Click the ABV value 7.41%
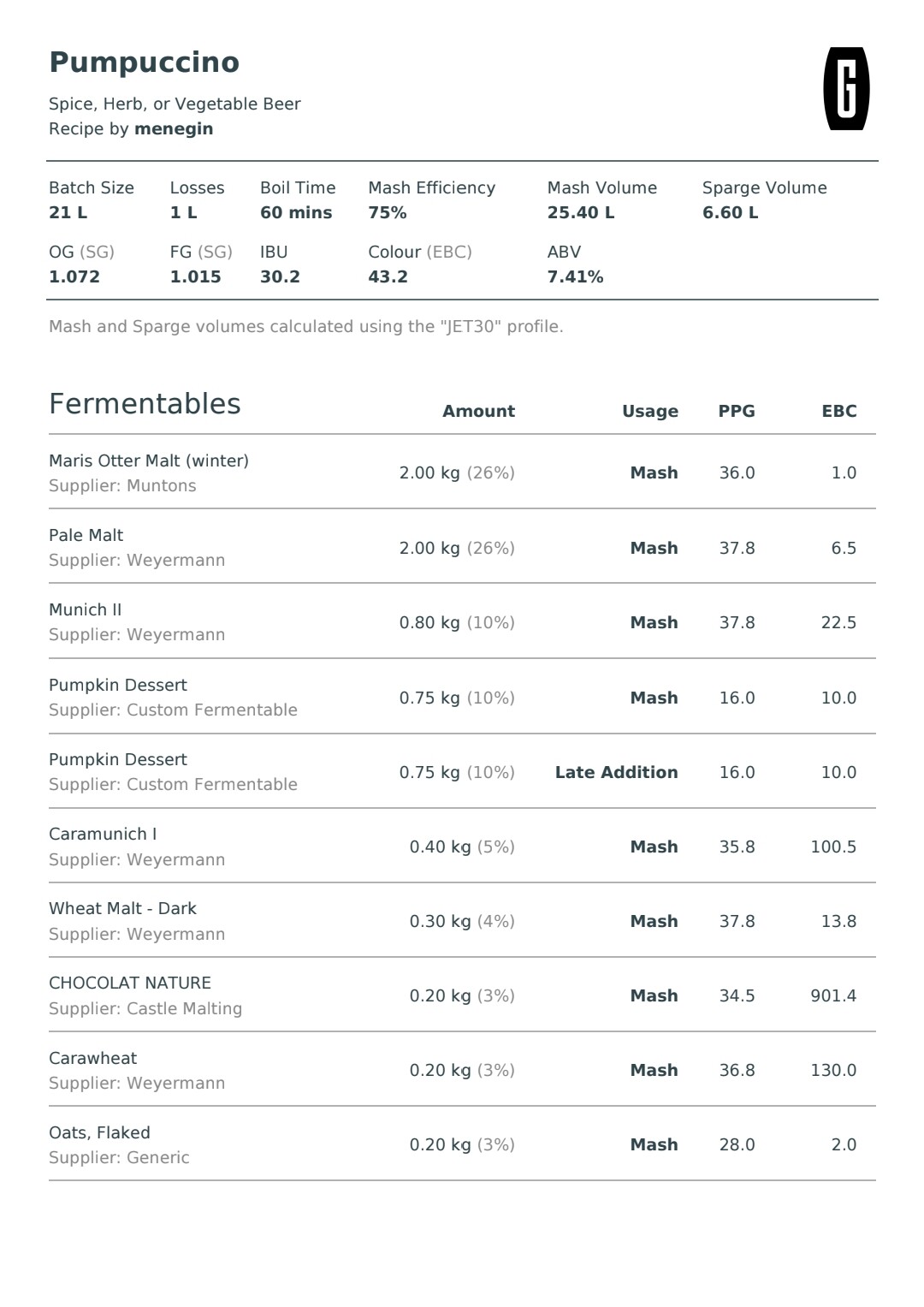This screenshot has height=1307, width=924. 575,277
